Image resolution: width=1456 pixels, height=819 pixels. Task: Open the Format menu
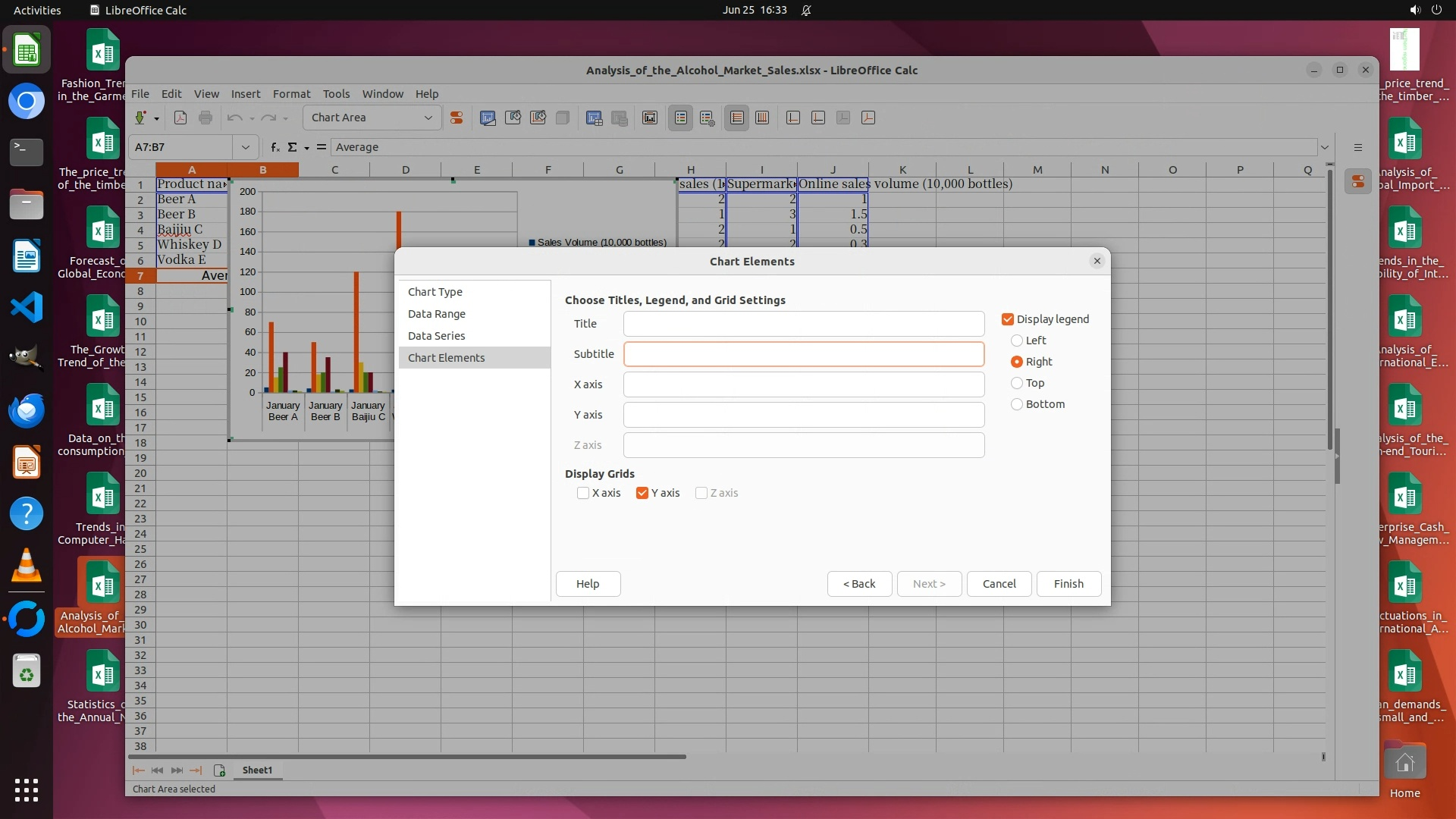291,94
